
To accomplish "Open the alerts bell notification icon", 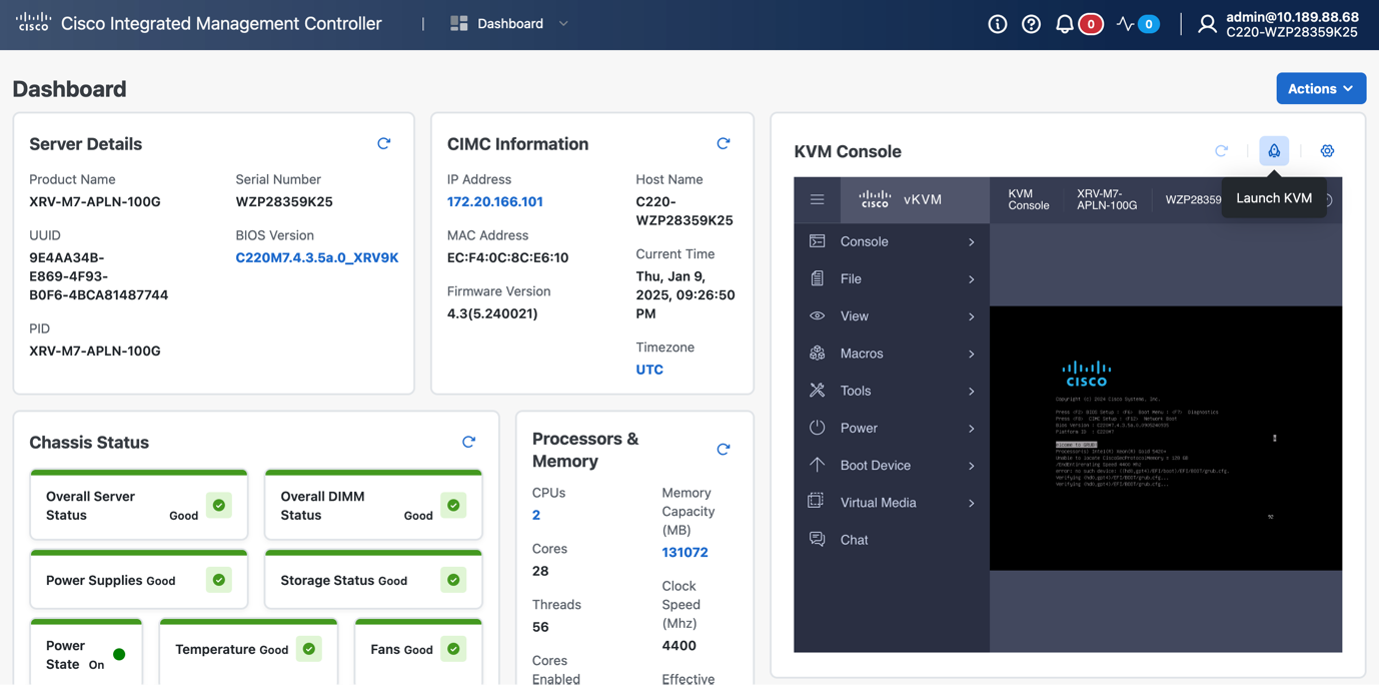I will 1064,23.
